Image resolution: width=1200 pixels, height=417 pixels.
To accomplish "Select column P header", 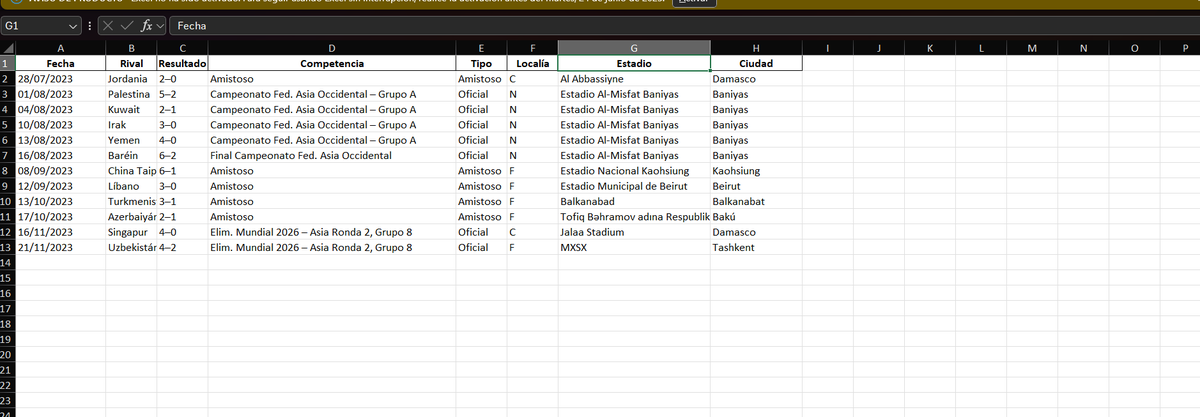I will (1185, 48).
